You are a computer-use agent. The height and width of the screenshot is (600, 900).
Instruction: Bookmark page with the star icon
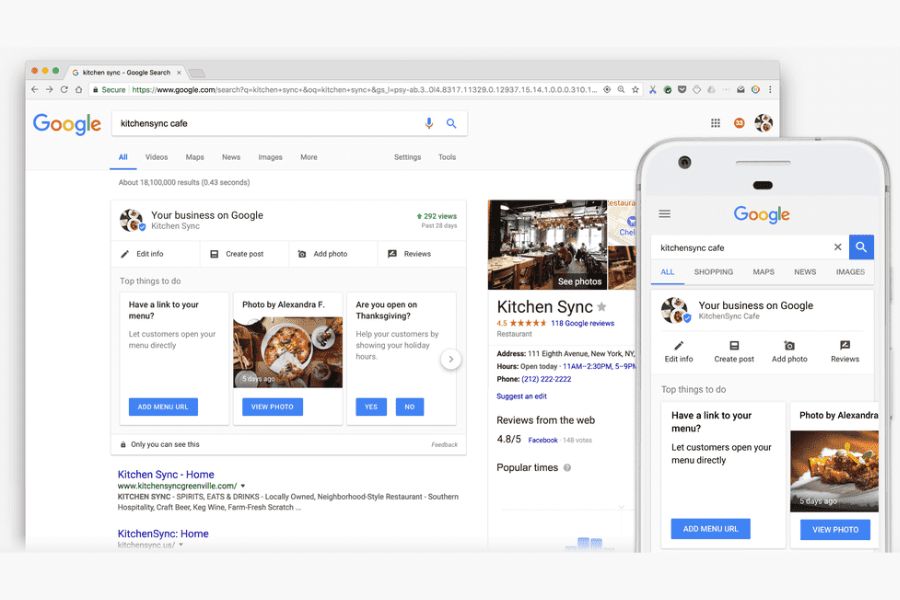point(635,90)
